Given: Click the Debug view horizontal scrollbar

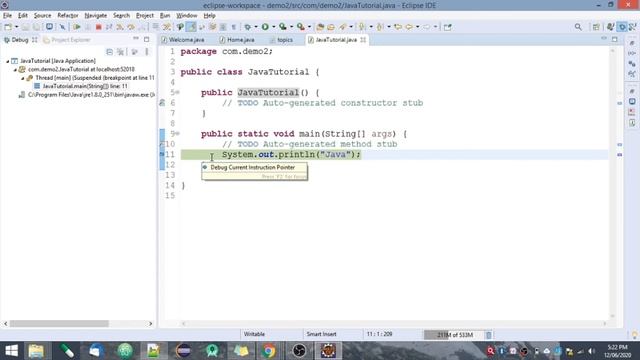Looking at the screenshot, I should 59,324.
